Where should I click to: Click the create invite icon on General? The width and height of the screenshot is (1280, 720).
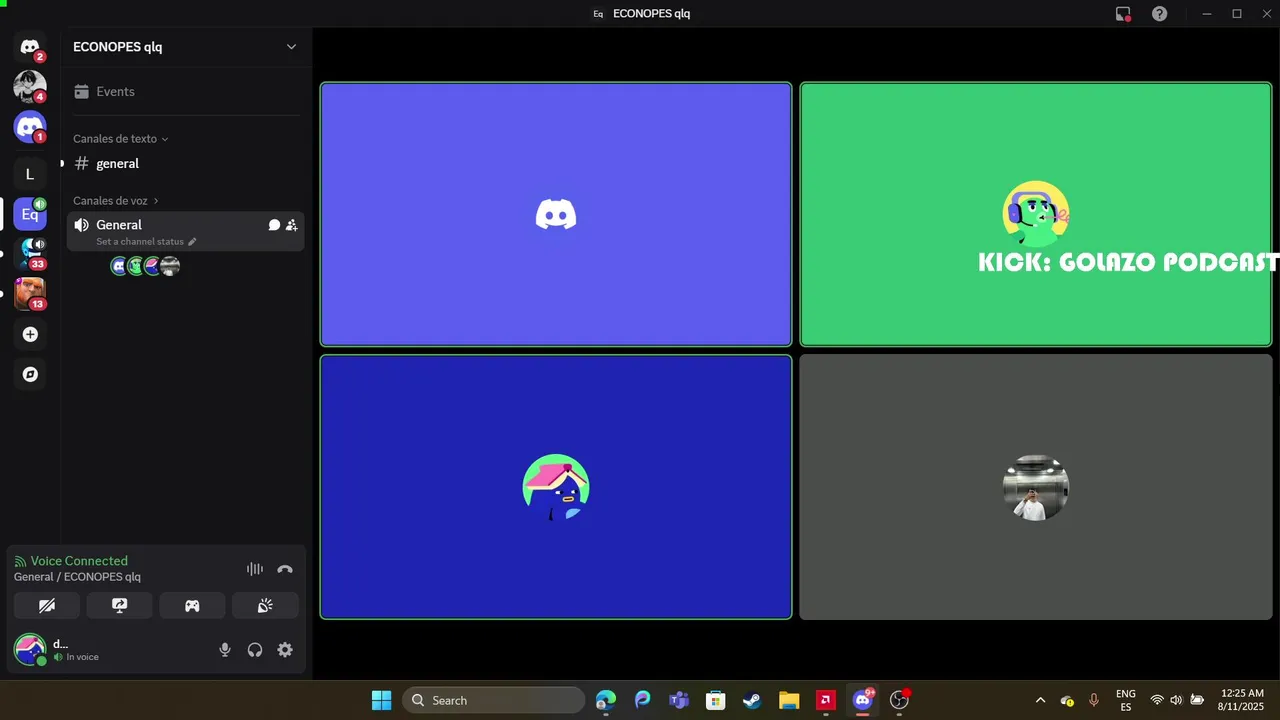pos(291,225)
